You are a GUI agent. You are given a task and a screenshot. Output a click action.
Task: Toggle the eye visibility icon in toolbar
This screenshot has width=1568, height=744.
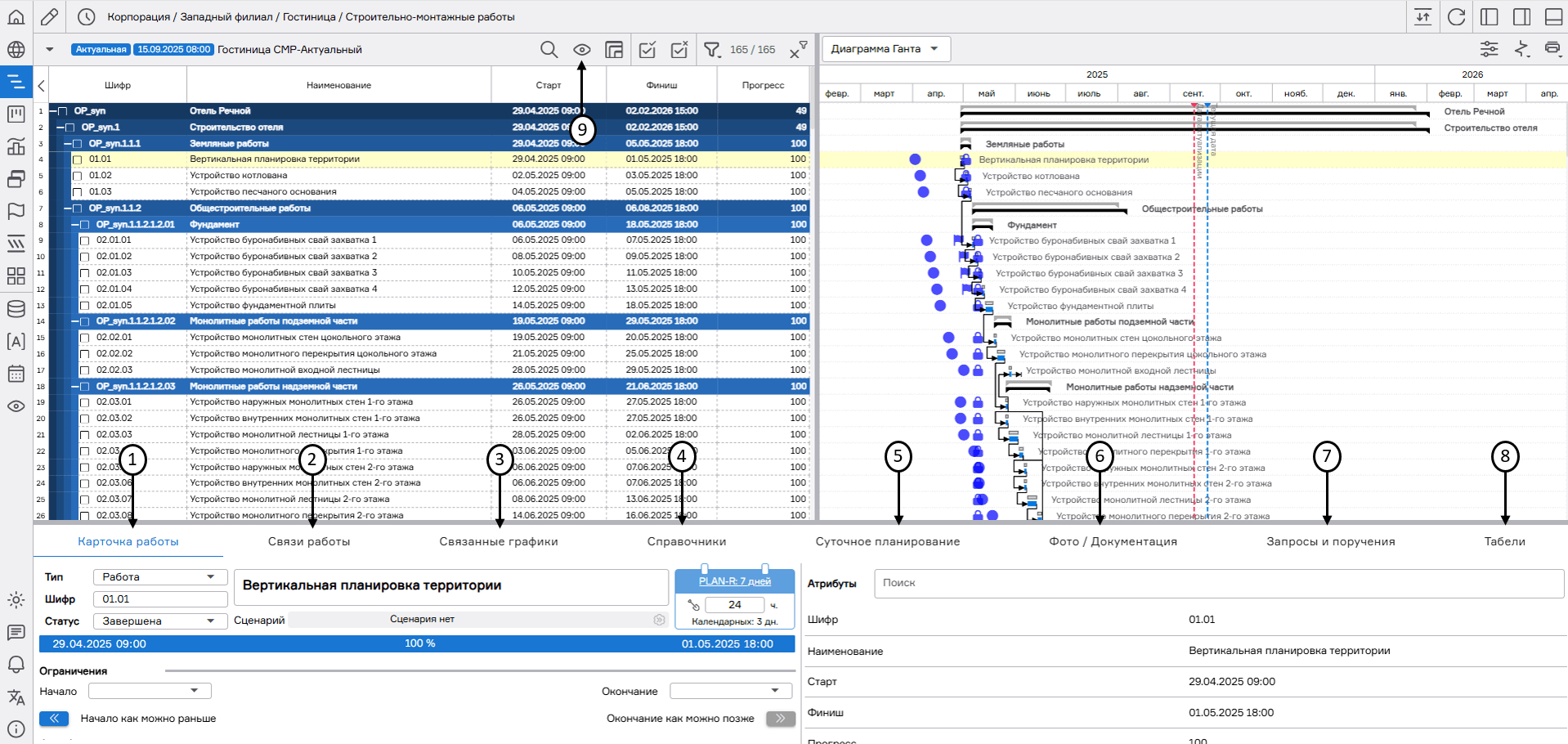(581, 50)
